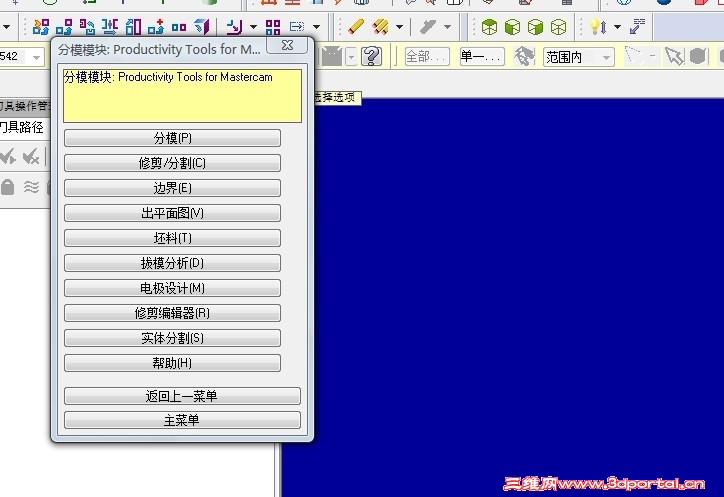The width and height of the screenshot is (724, 497).
Task: Expand dropdown beside the dashed box arrow icon
Action: coord(316,27)
